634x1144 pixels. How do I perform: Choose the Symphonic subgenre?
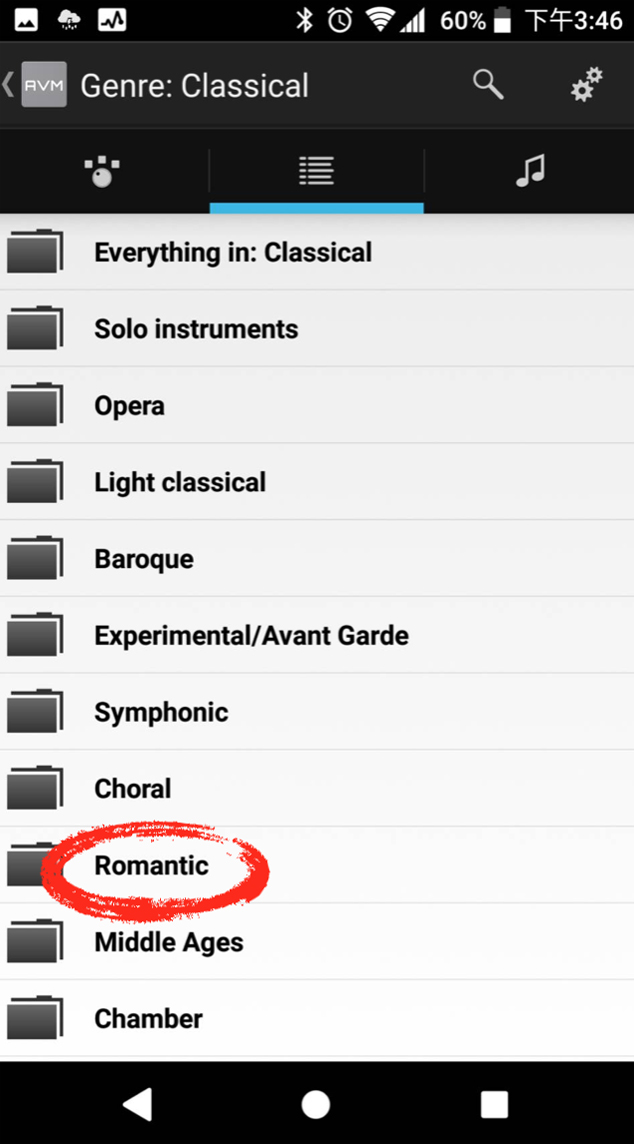[317, 711]
